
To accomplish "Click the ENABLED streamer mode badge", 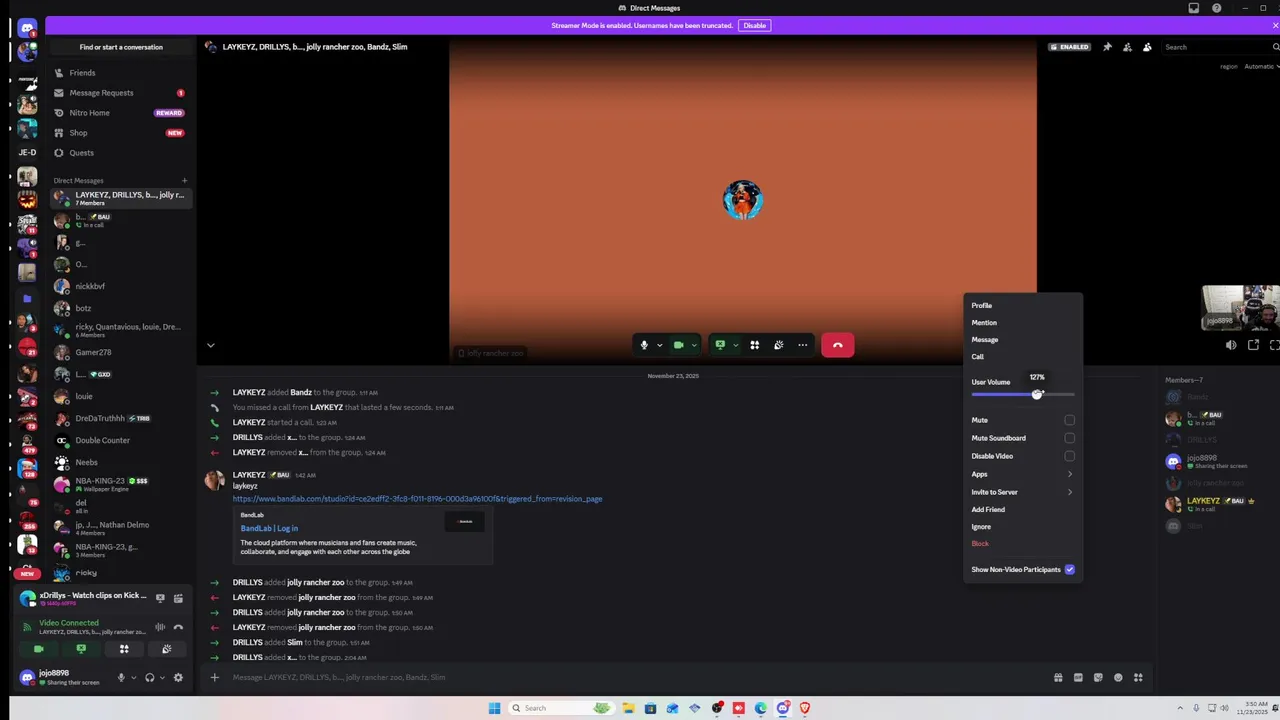I will pyautogui.click(x=1069, y=47).
